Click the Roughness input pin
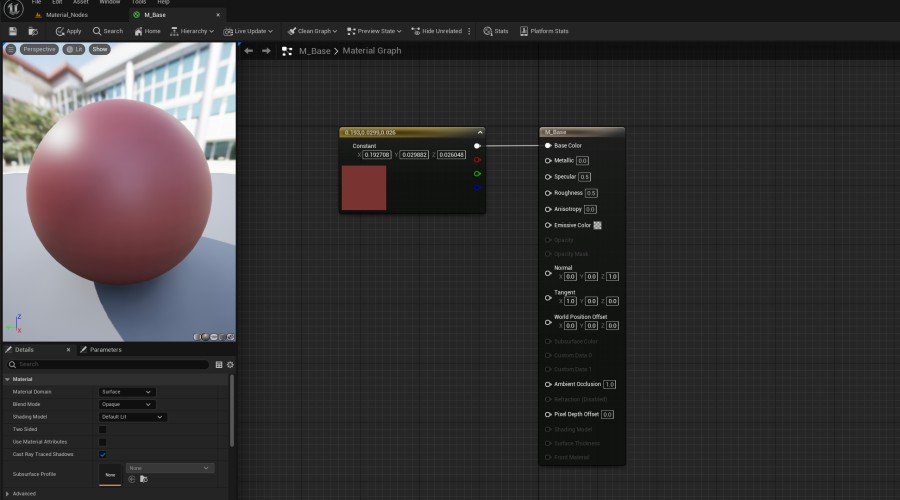The height and width of the screenshot is (500, 900). coord(548,193)
